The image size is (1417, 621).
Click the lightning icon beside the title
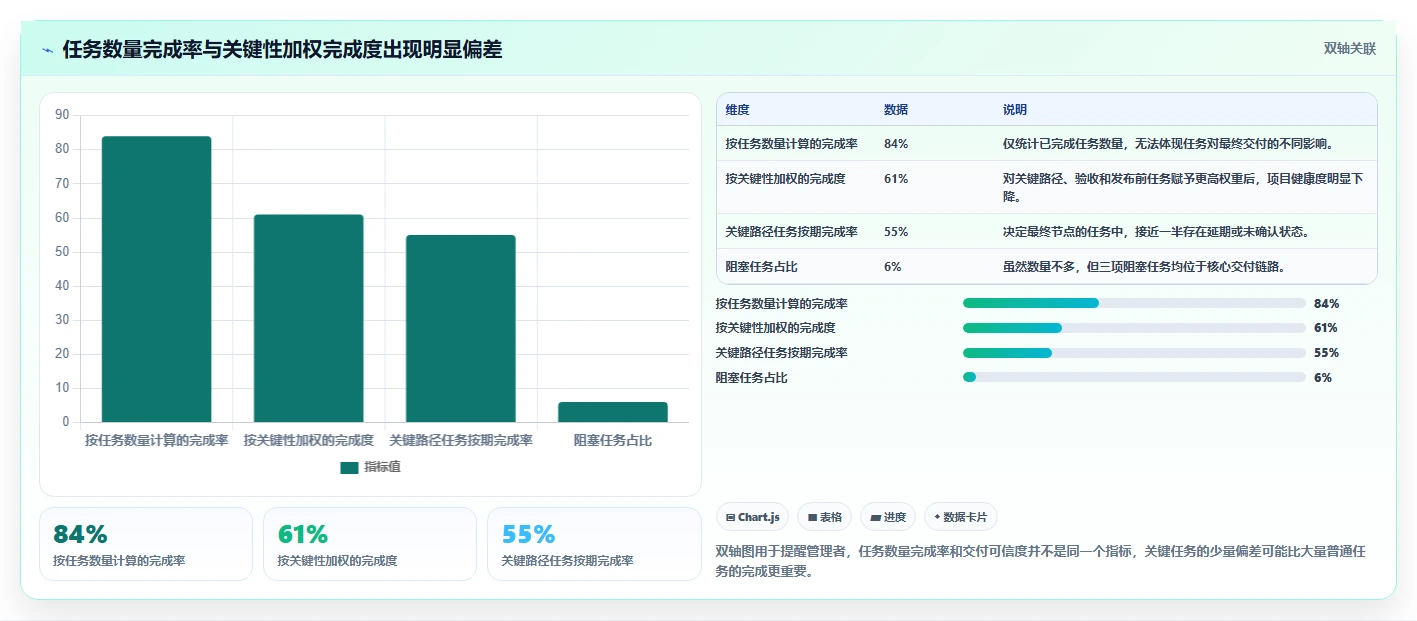48,50
